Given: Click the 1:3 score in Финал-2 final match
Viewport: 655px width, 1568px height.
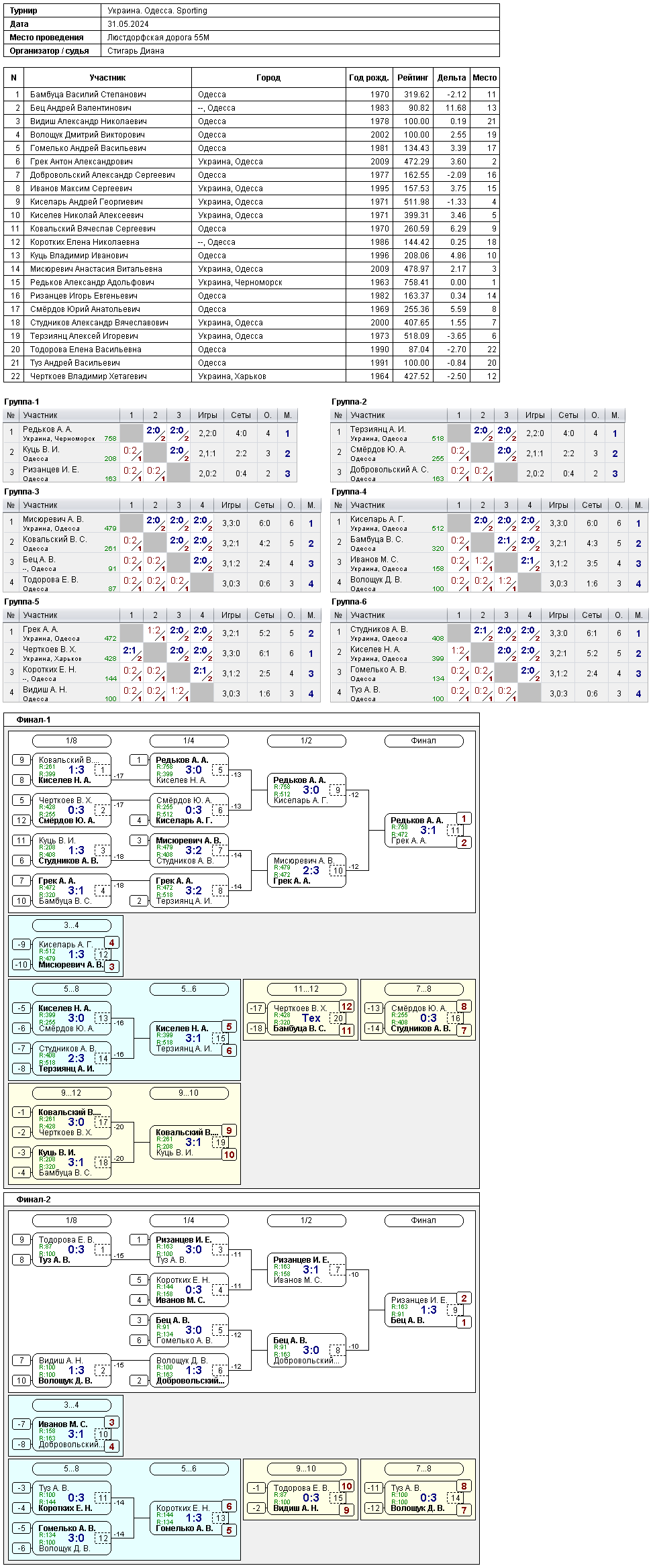Looking at the screenshot, I should pyautogui.click(x=428, y=1310).
